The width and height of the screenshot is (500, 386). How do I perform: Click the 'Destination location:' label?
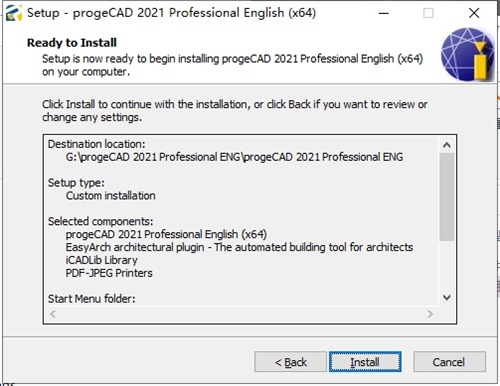point(97,144)
